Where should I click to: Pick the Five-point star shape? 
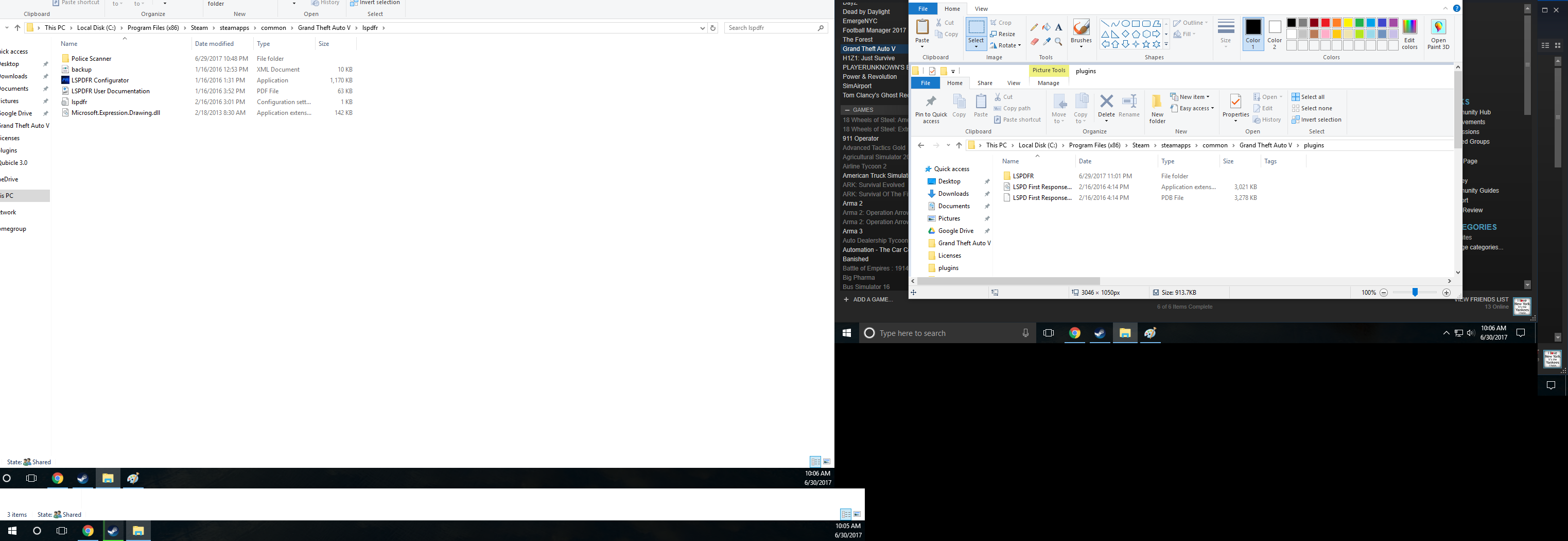(x=1146, y=44)
